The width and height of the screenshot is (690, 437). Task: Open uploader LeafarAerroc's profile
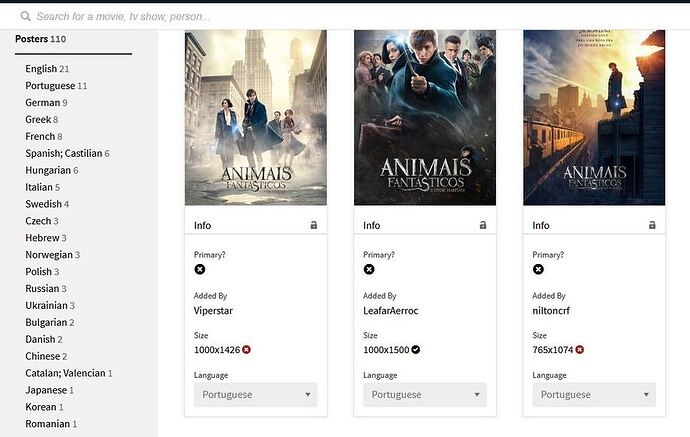pos(391,311)
